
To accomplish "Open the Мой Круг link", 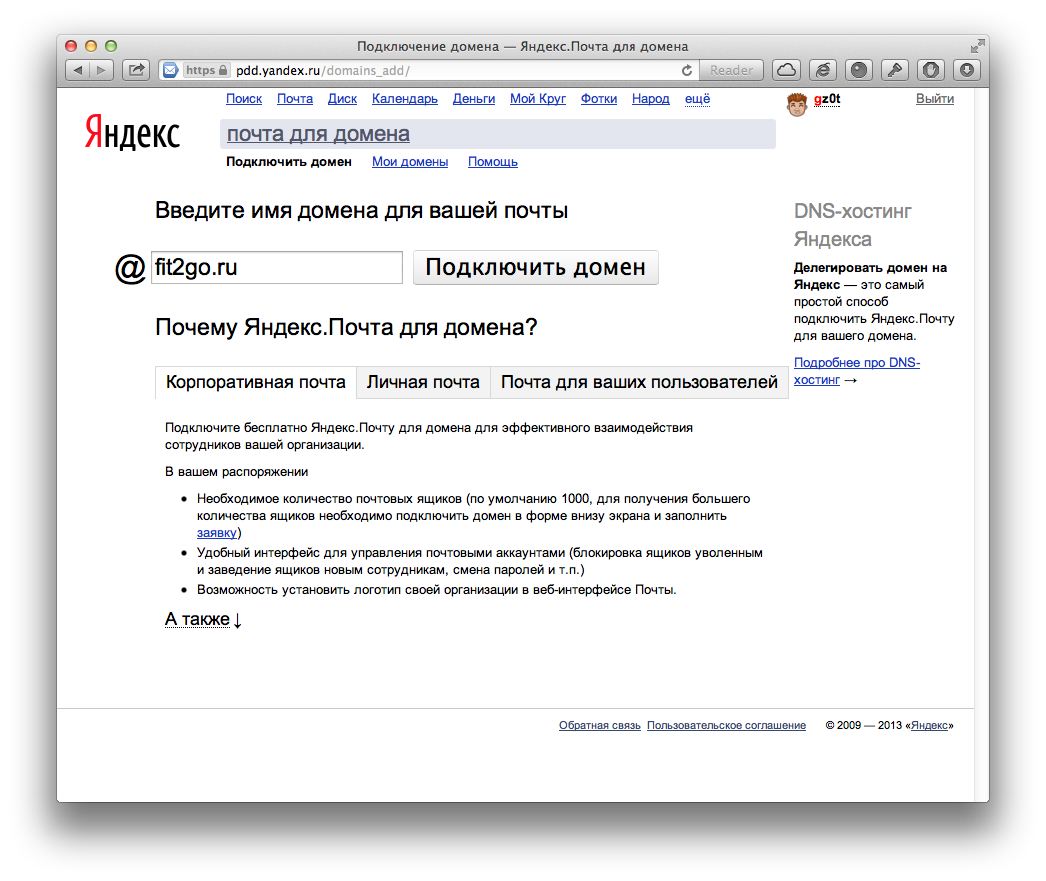I will pos(538,99).
